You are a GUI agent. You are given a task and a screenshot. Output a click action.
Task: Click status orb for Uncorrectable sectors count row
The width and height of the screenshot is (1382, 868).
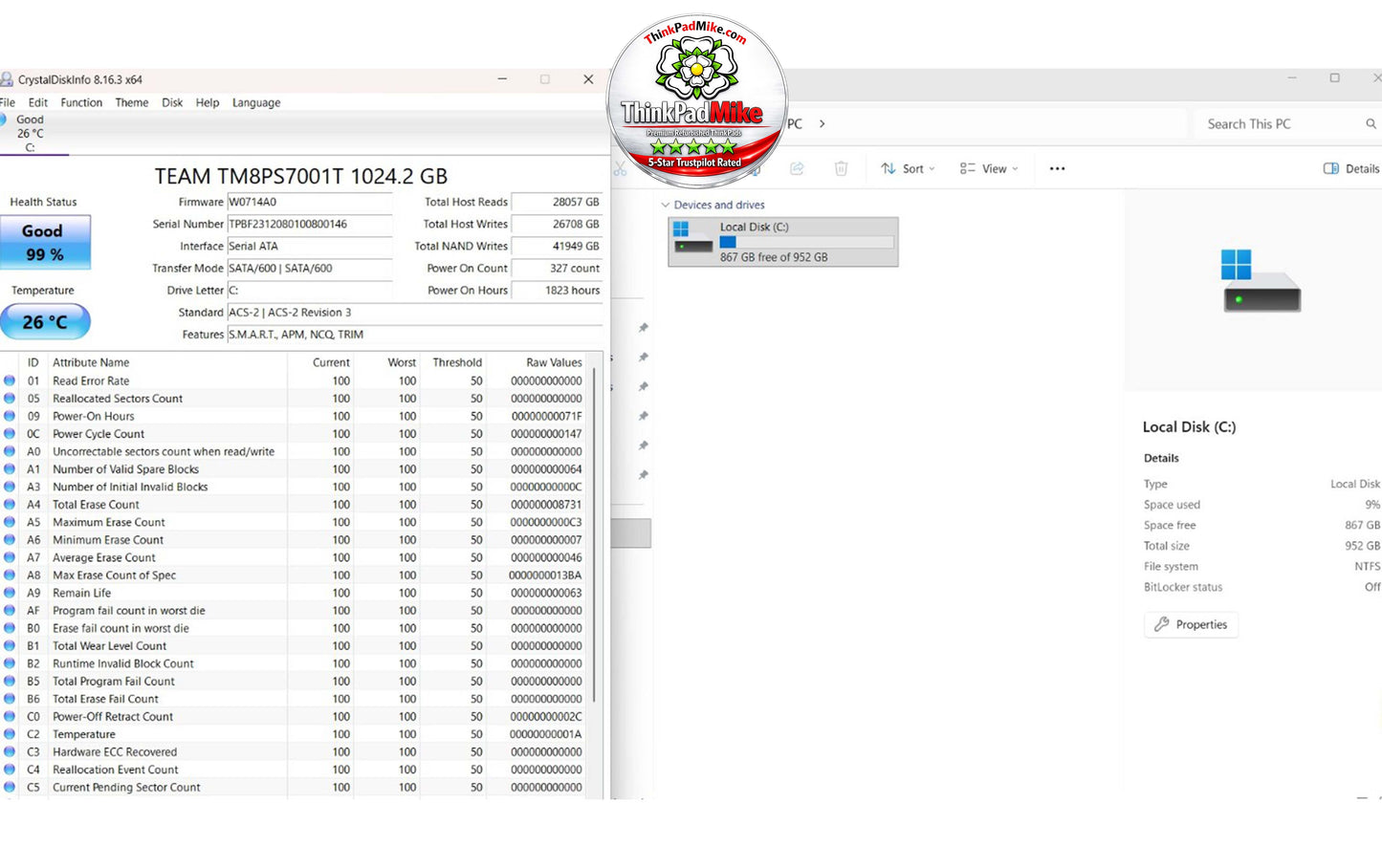(x=10, y=451)
